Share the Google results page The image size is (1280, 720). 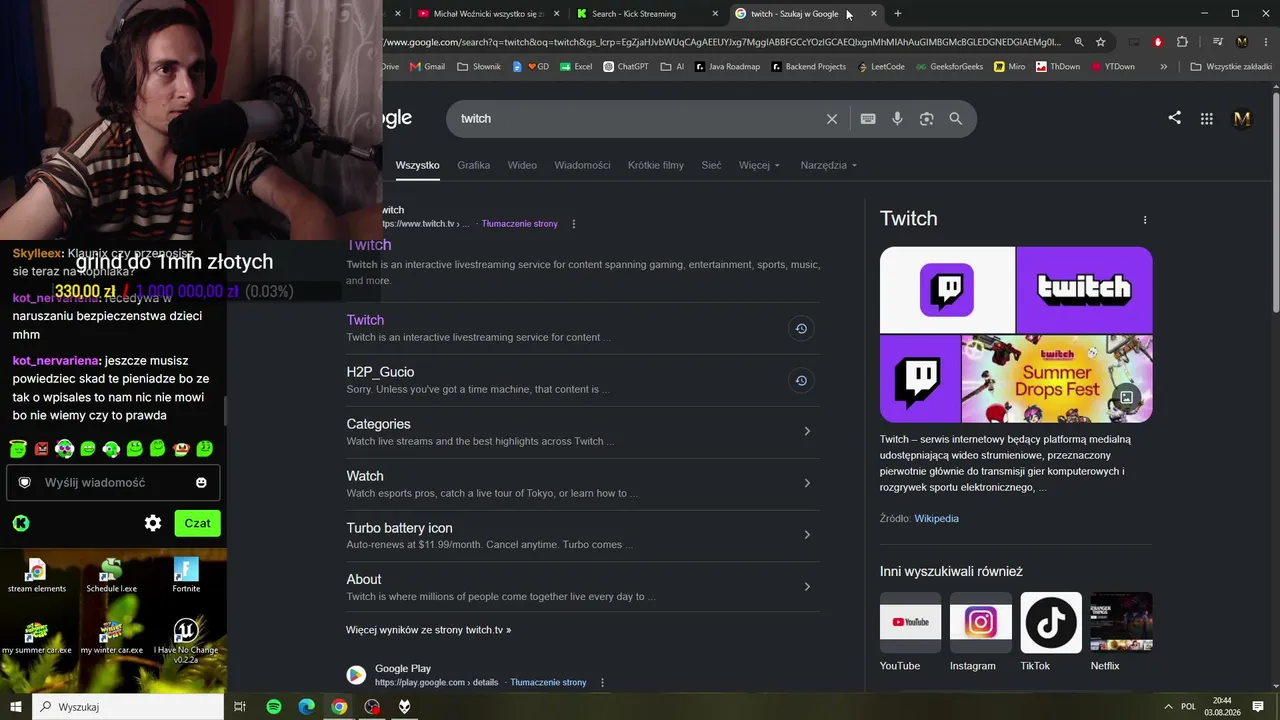[x=1175, y=118]
